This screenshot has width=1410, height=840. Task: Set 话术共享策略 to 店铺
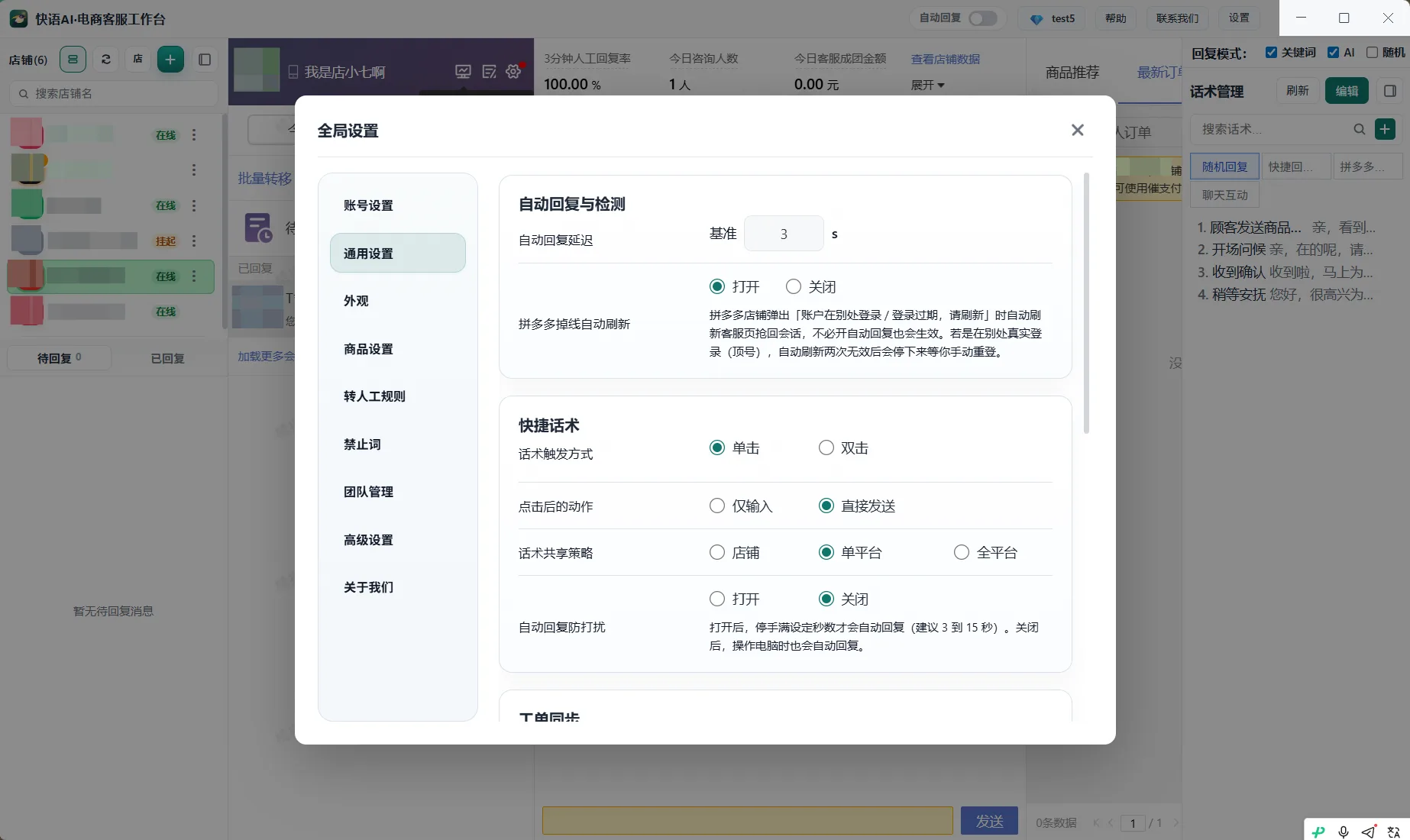point(716,552)
